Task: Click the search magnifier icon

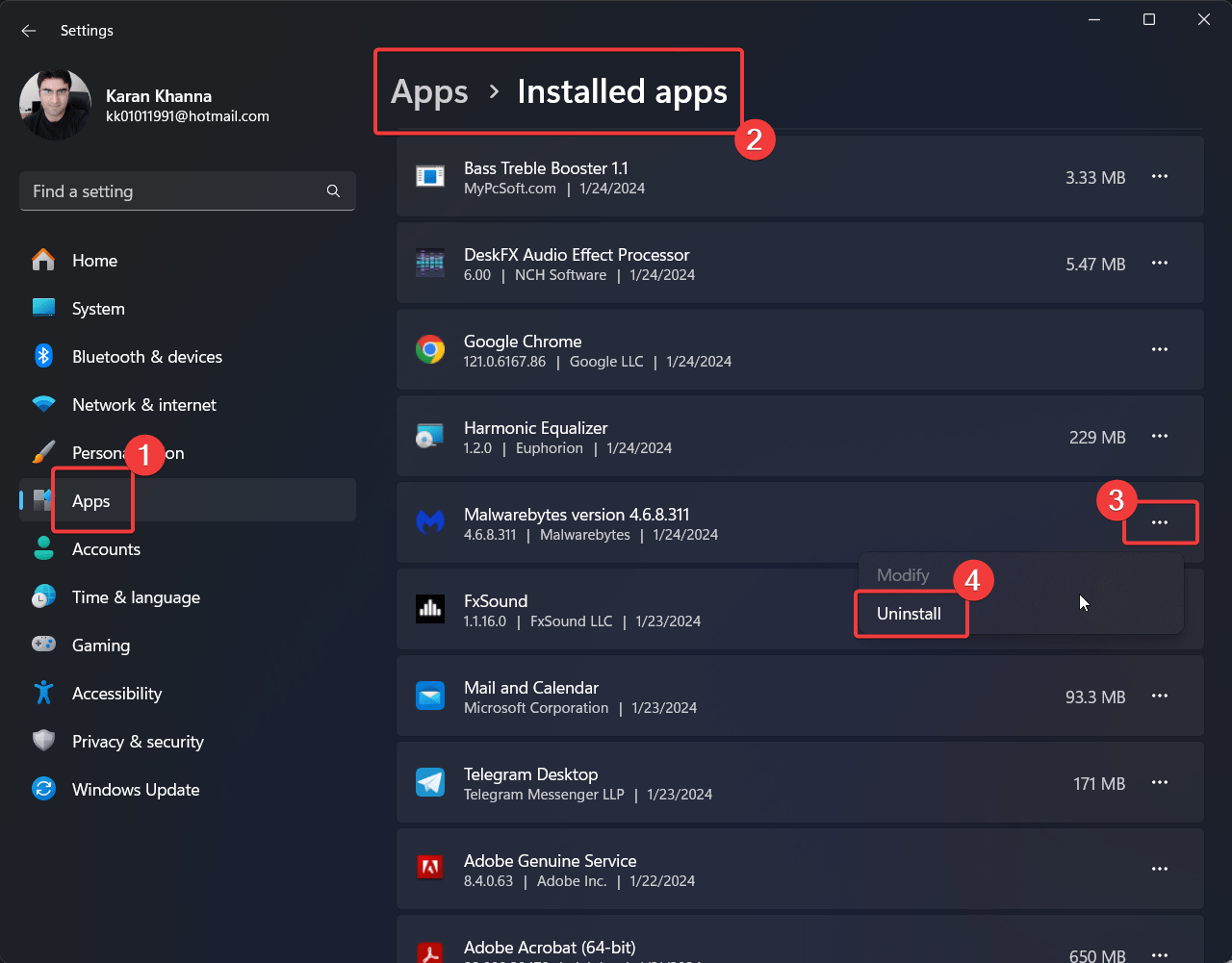Action: pos(333,191)
